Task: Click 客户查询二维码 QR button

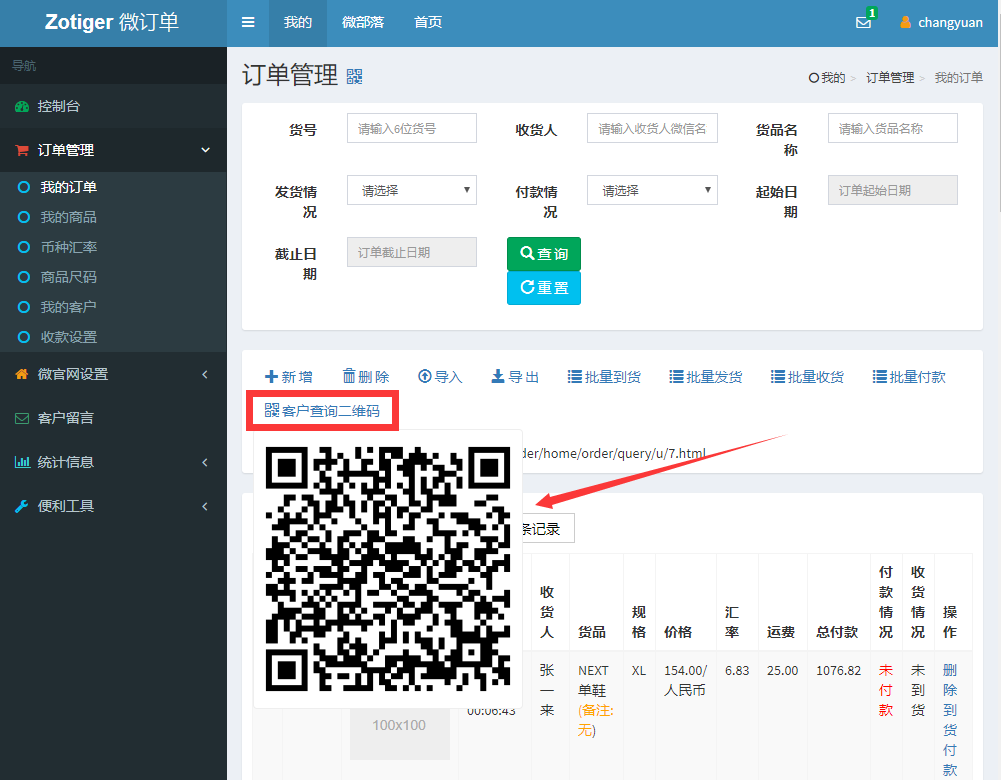Action: coord(322,410)
